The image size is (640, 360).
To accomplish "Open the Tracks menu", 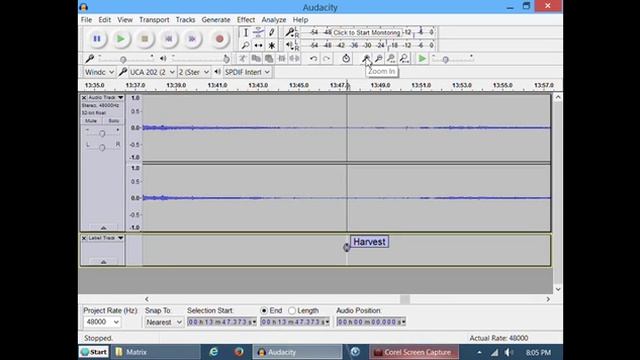I will [185, 20].
